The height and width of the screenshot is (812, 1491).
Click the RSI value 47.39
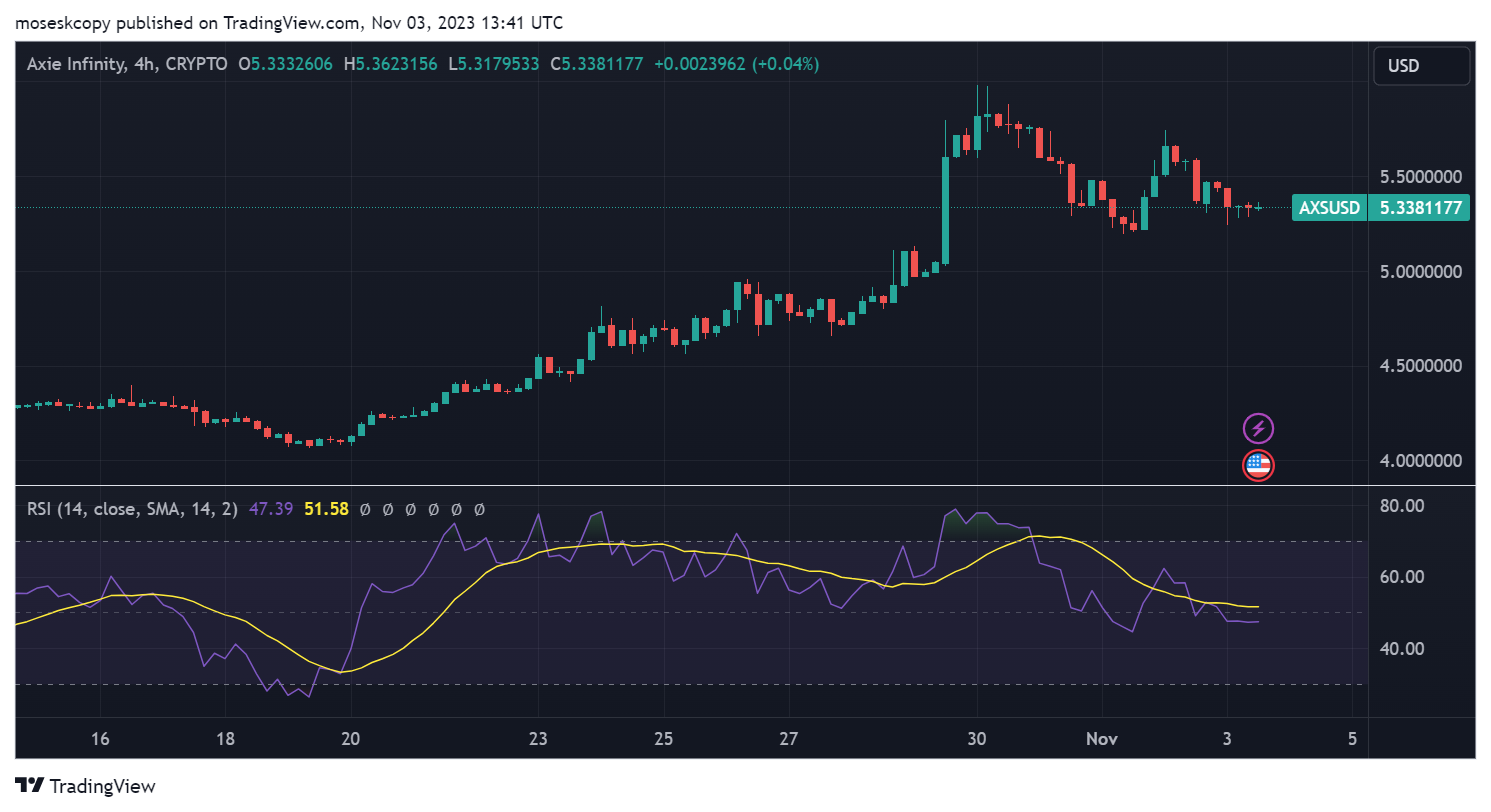pos(269,509)
